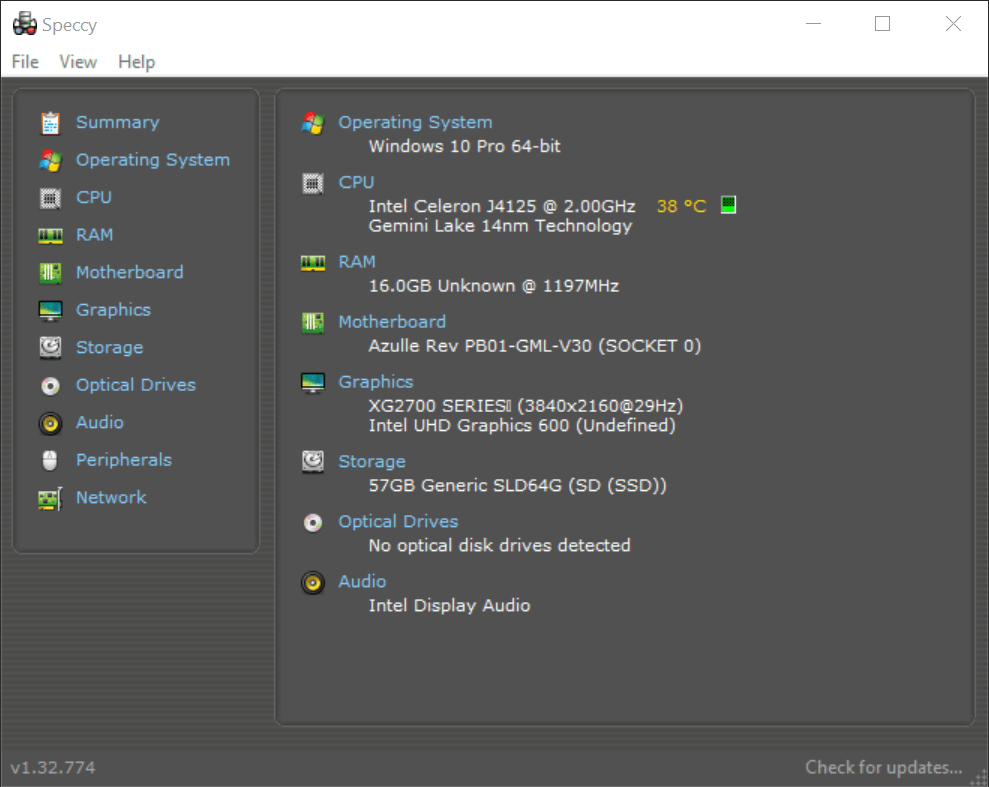The width and height of the screenshot is (989, 787).
Task: Maximize the Speccy window
Action: pyautogui.click(x=882, y=24)
